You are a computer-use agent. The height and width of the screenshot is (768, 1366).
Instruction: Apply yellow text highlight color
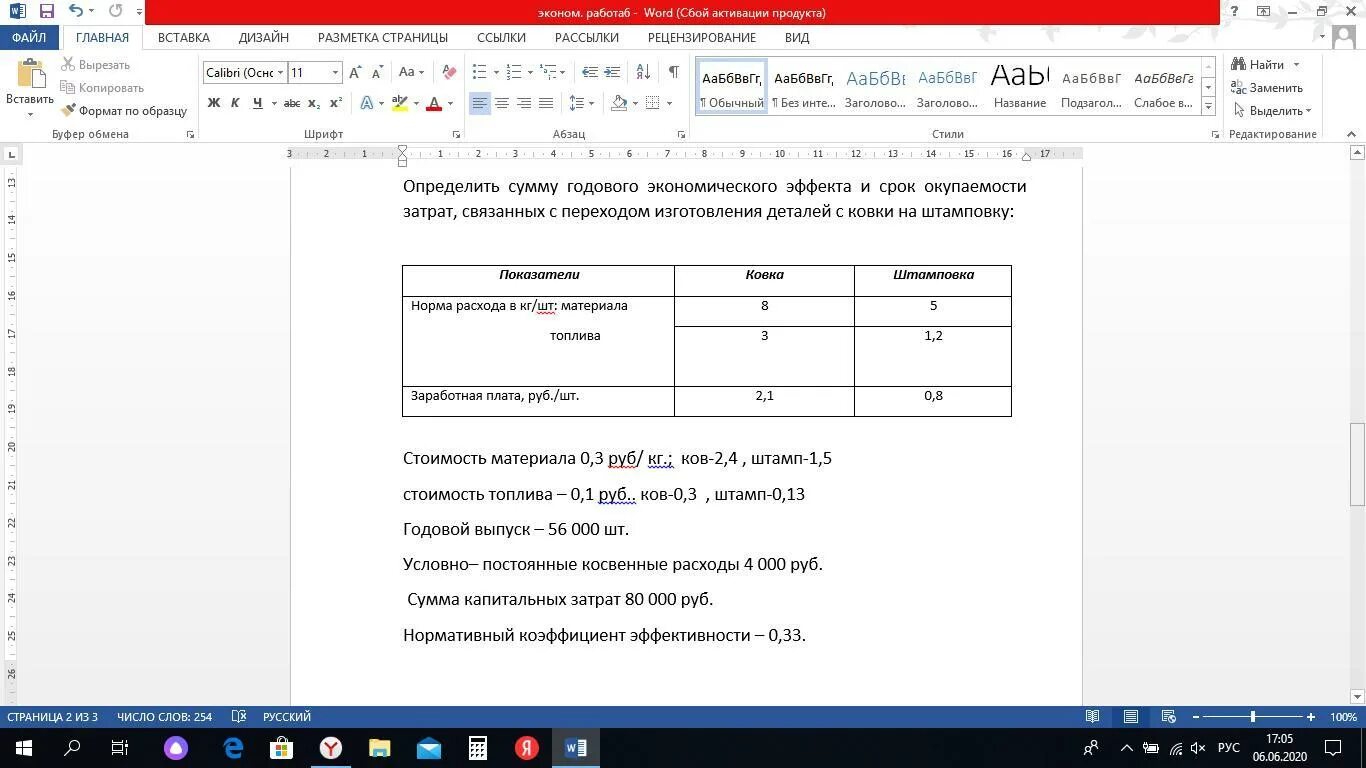[x=400, y=103]
